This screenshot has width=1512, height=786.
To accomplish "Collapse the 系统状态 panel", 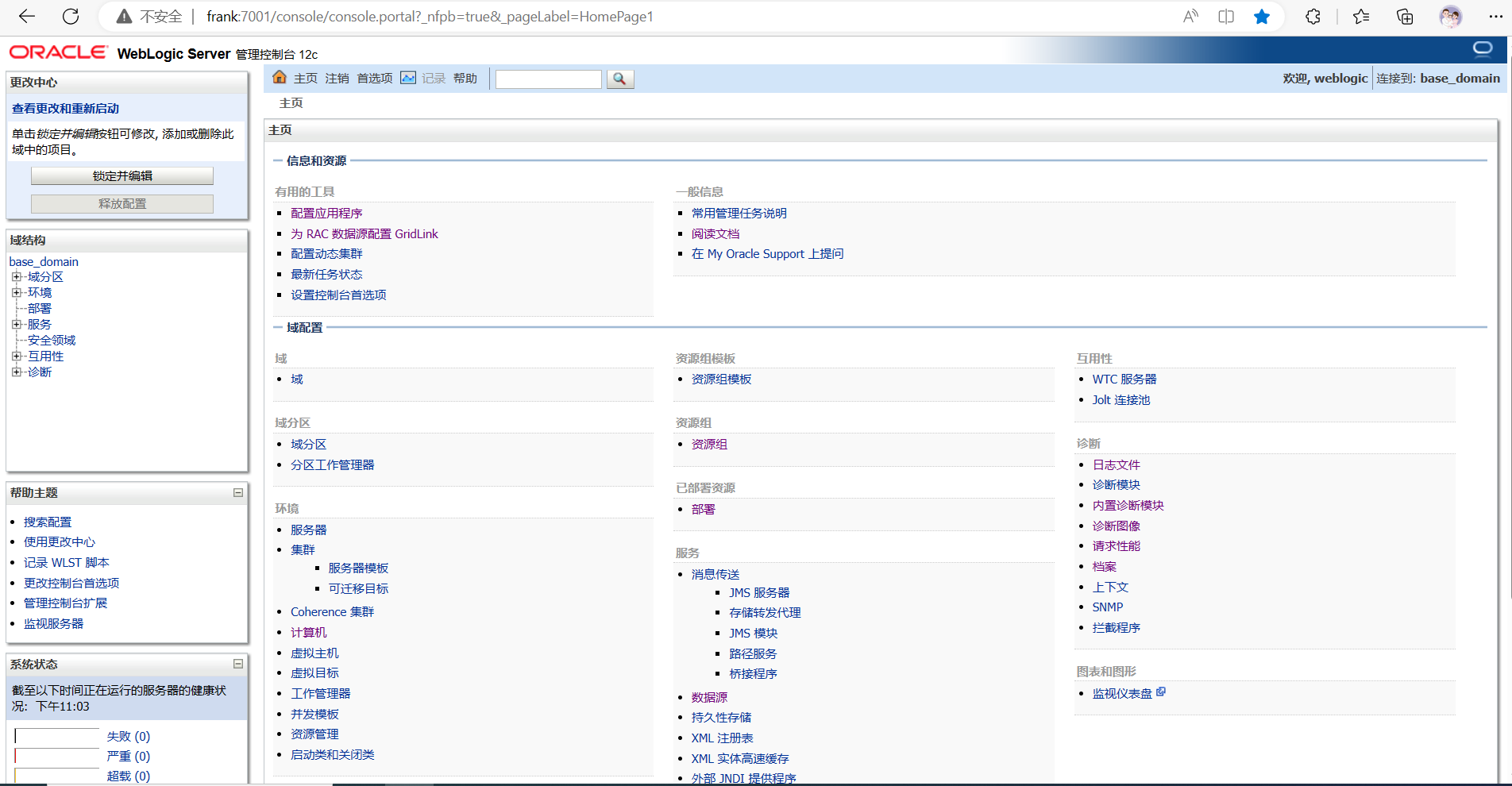I will [237, 664].
